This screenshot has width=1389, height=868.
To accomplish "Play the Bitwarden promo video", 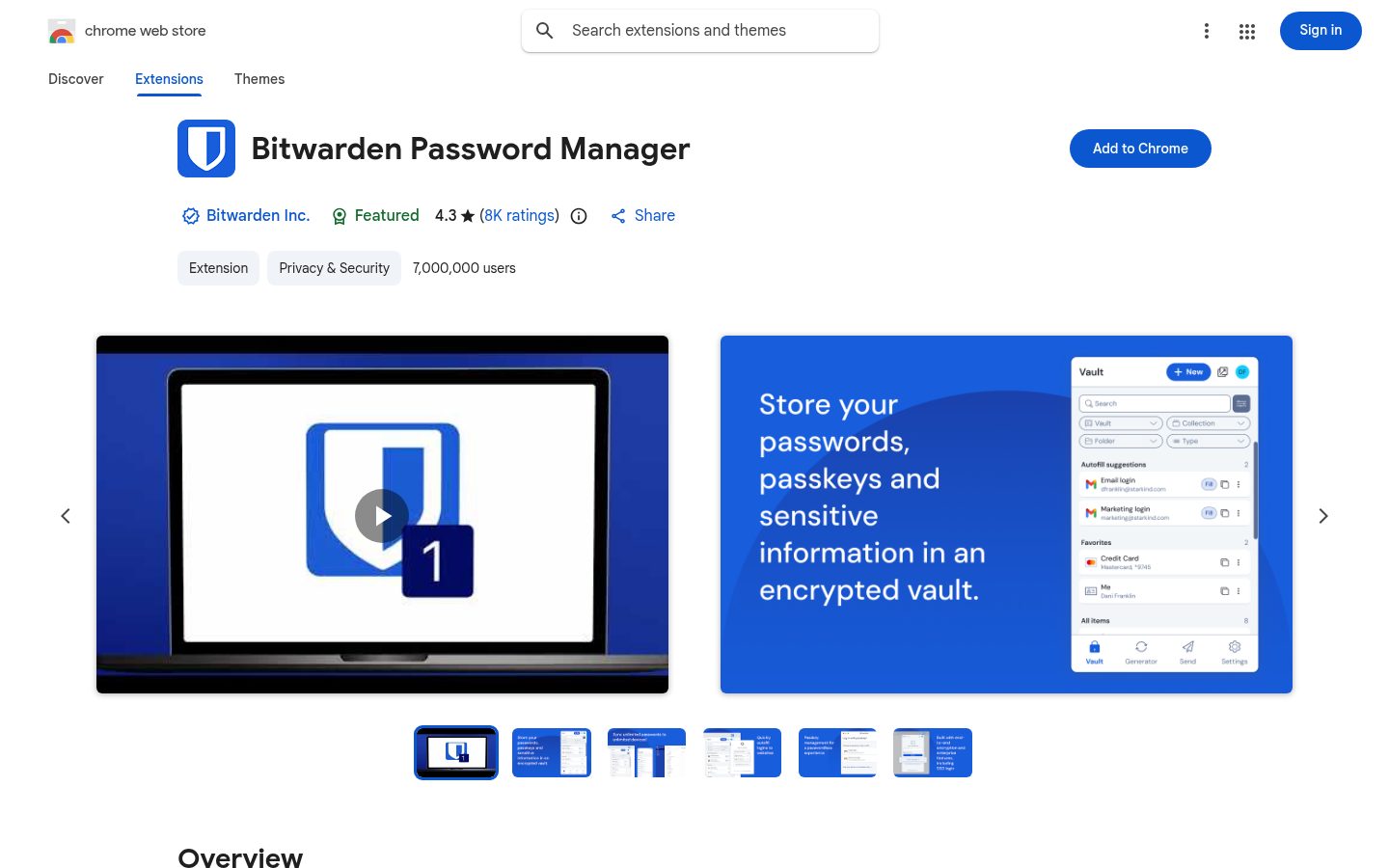I will [382, 516].
